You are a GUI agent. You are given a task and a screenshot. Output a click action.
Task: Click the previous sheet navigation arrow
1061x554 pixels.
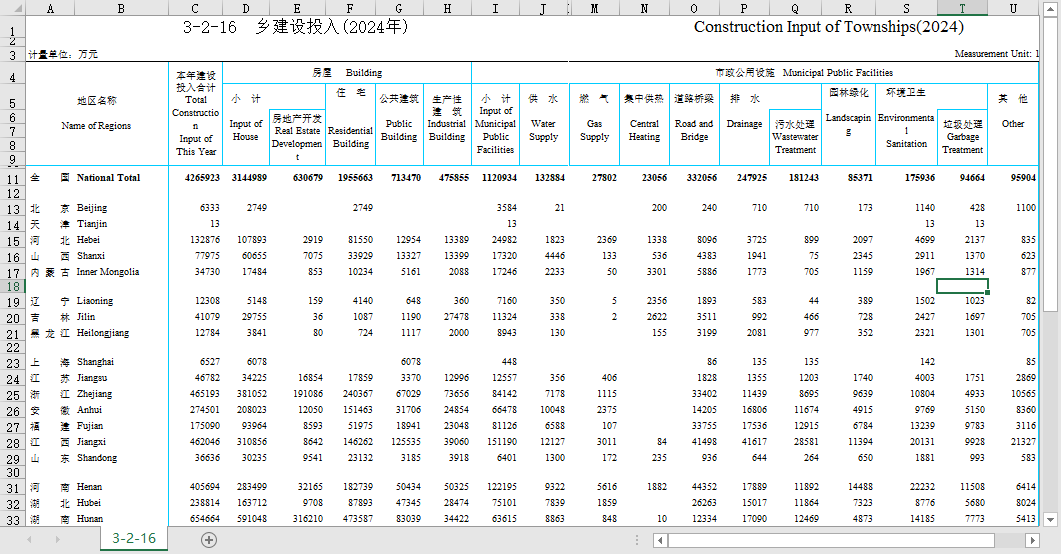[29, 539]
